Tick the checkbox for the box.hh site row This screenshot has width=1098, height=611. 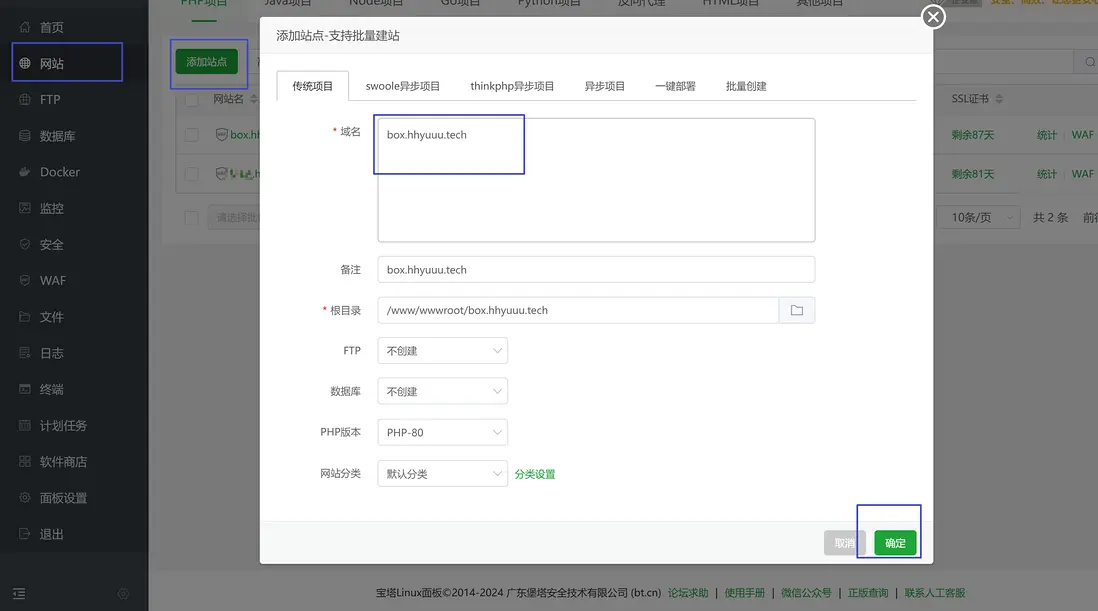(192, 134)
